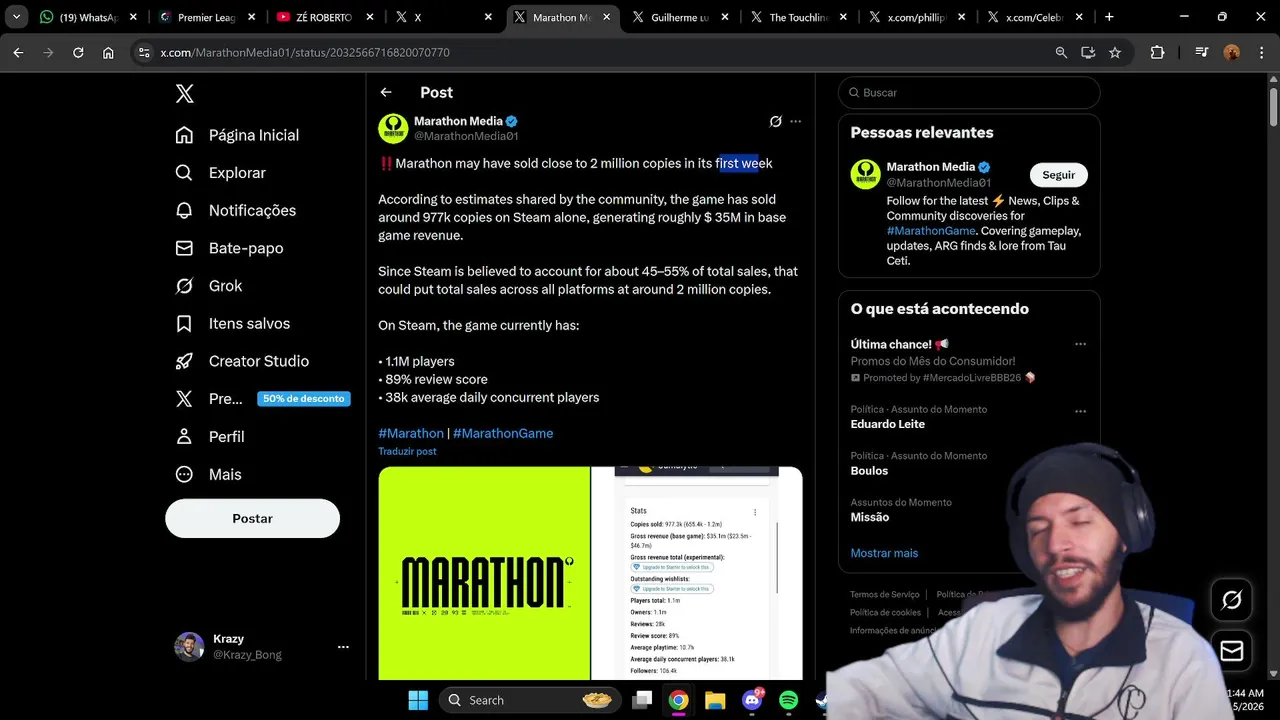Click the Buscar search field
Image resolution: width=1280 pixels, height=720 pixels.
[969, 92]
